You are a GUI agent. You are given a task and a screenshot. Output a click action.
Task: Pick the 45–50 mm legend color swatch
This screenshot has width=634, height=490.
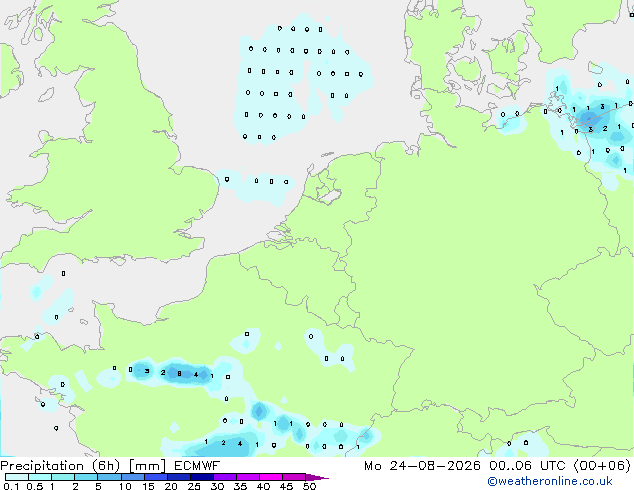point(294,477)
